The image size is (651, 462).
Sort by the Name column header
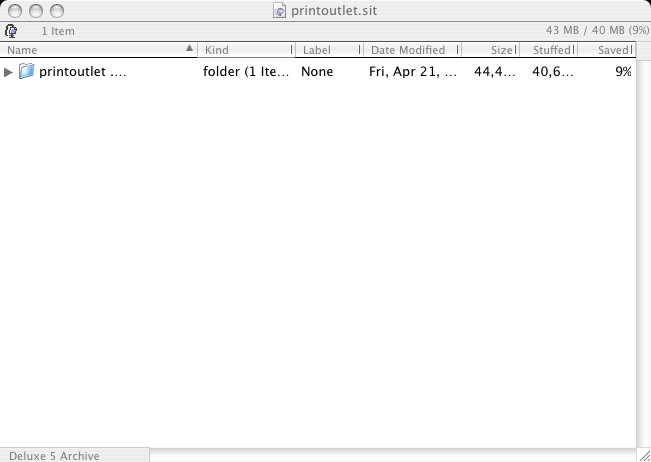[98, 50]
